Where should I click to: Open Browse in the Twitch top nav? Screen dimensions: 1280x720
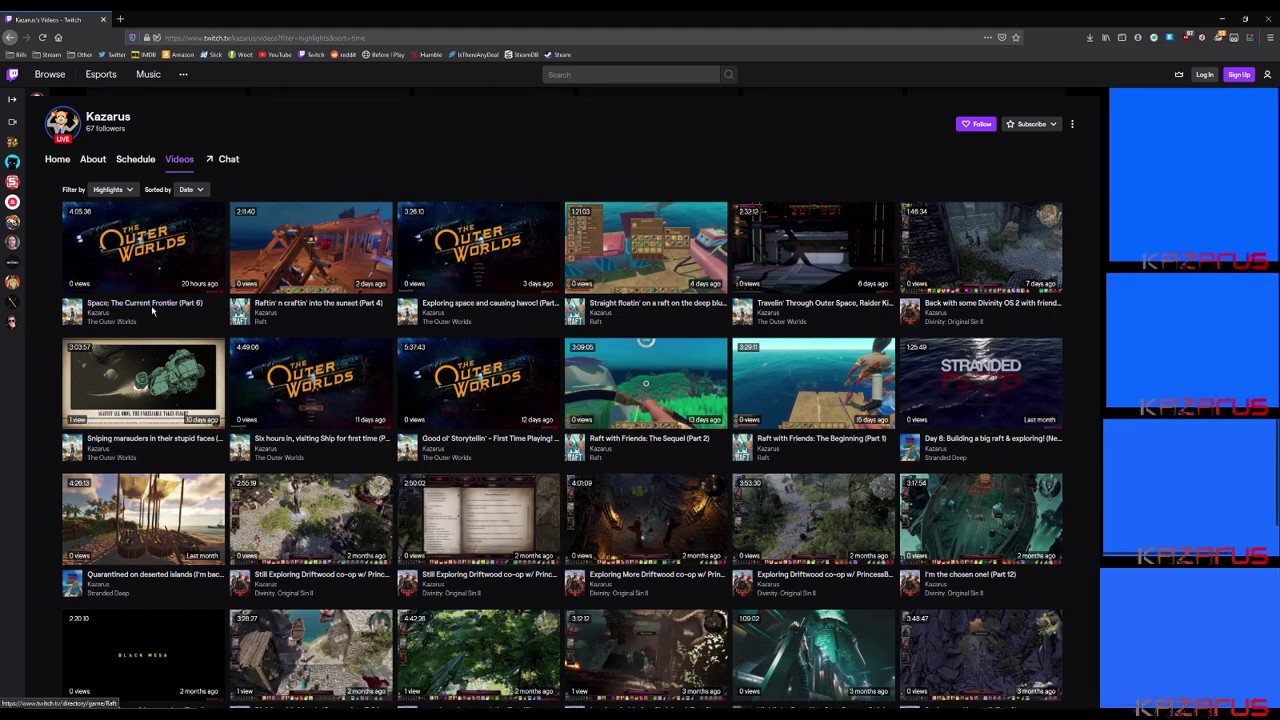click(50, 75)
